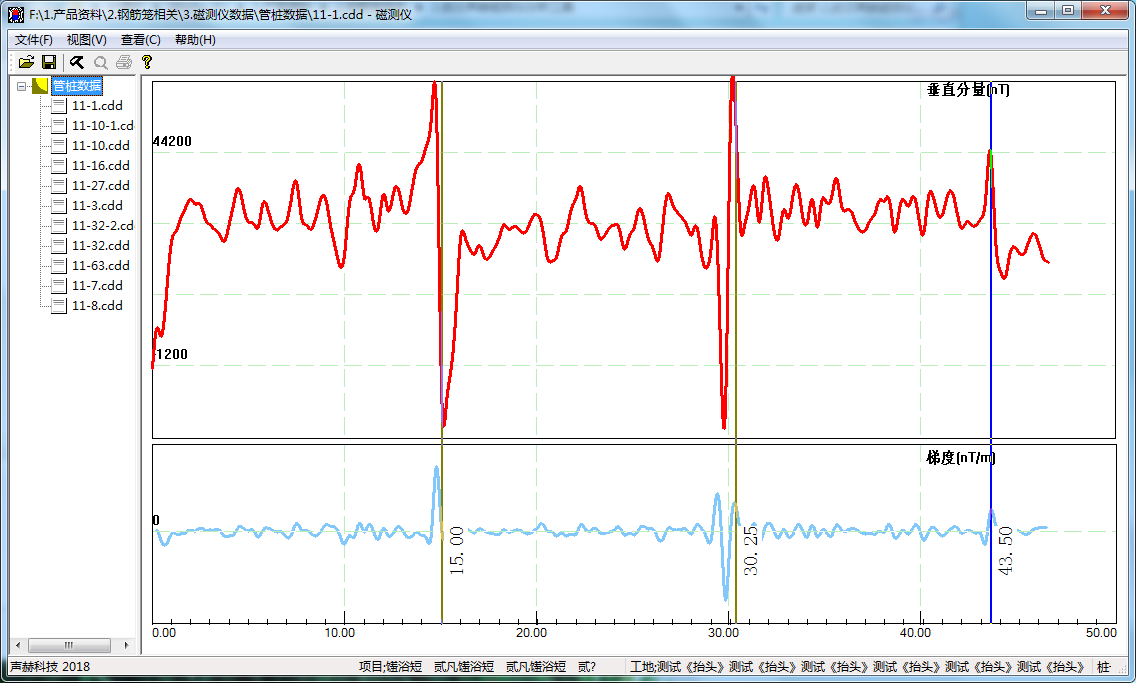Click the Open file toolbar icon
The width and height of the screenshot is (1136, 683).
coord(26,62)
